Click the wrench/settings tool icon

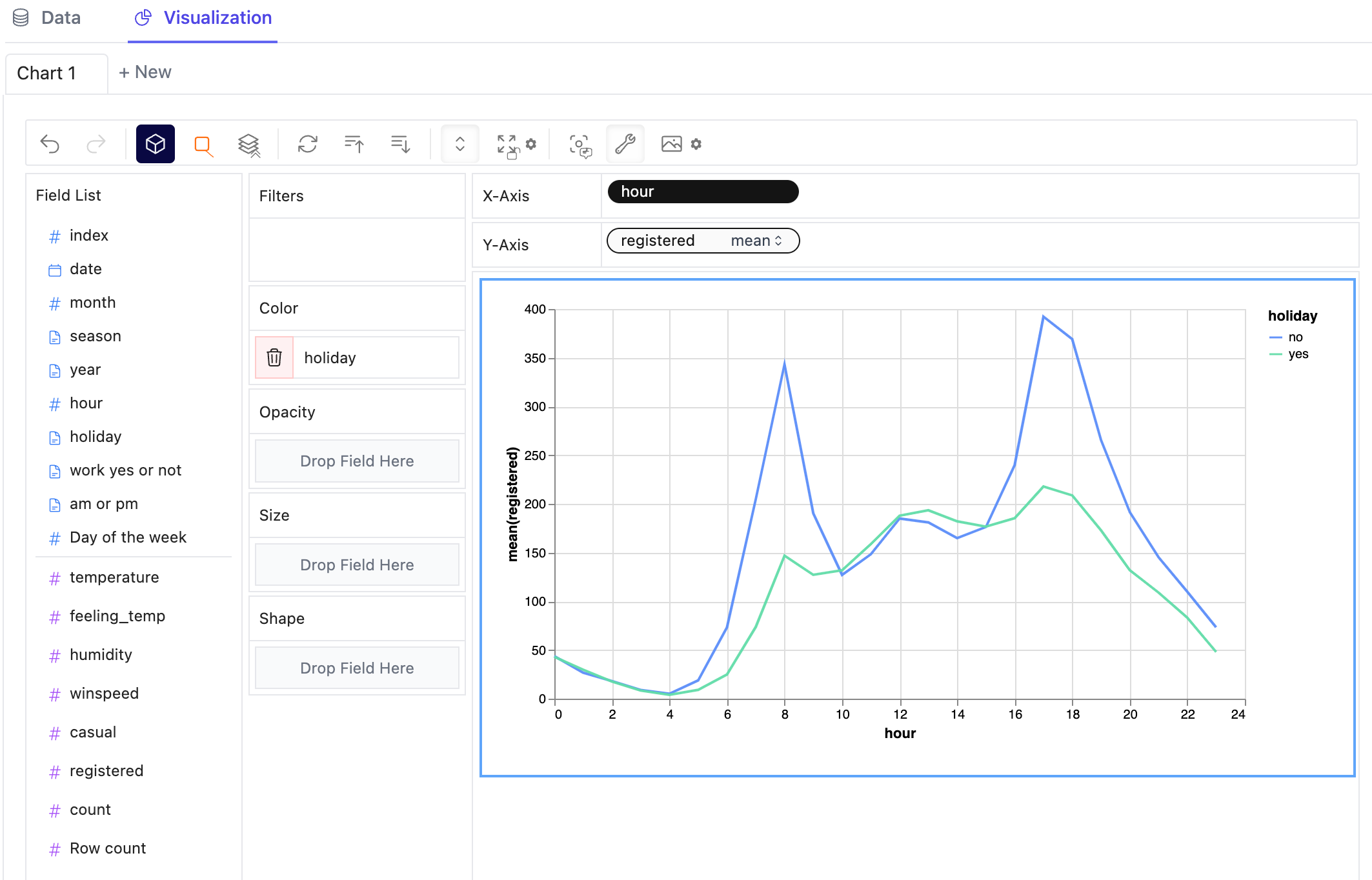(626, 143)
